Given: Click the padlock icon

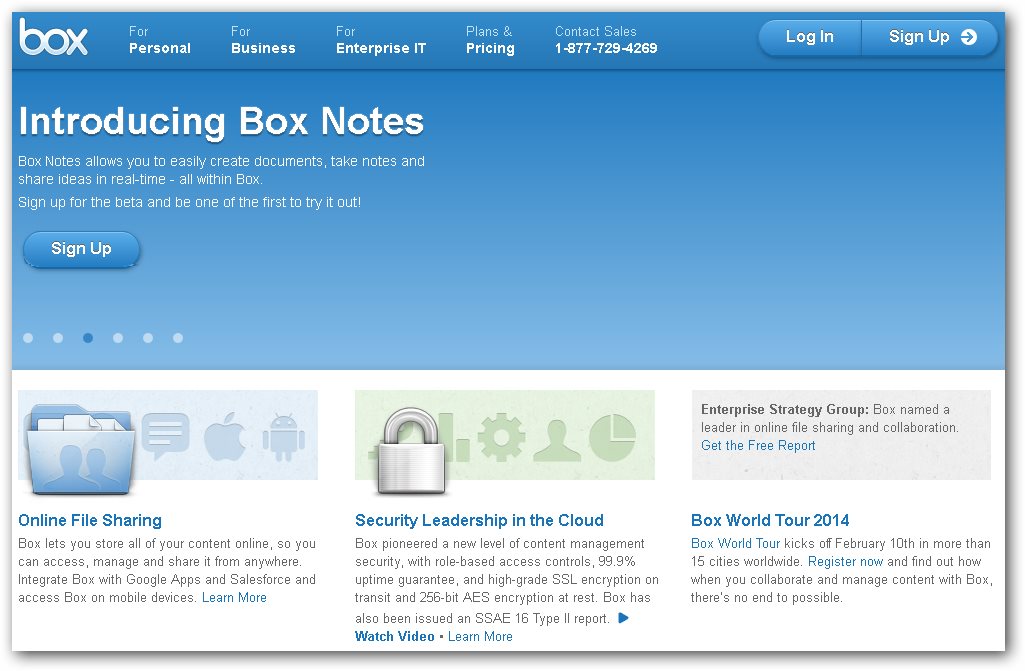Looking at the screenshot, I should tap(412, 450).
